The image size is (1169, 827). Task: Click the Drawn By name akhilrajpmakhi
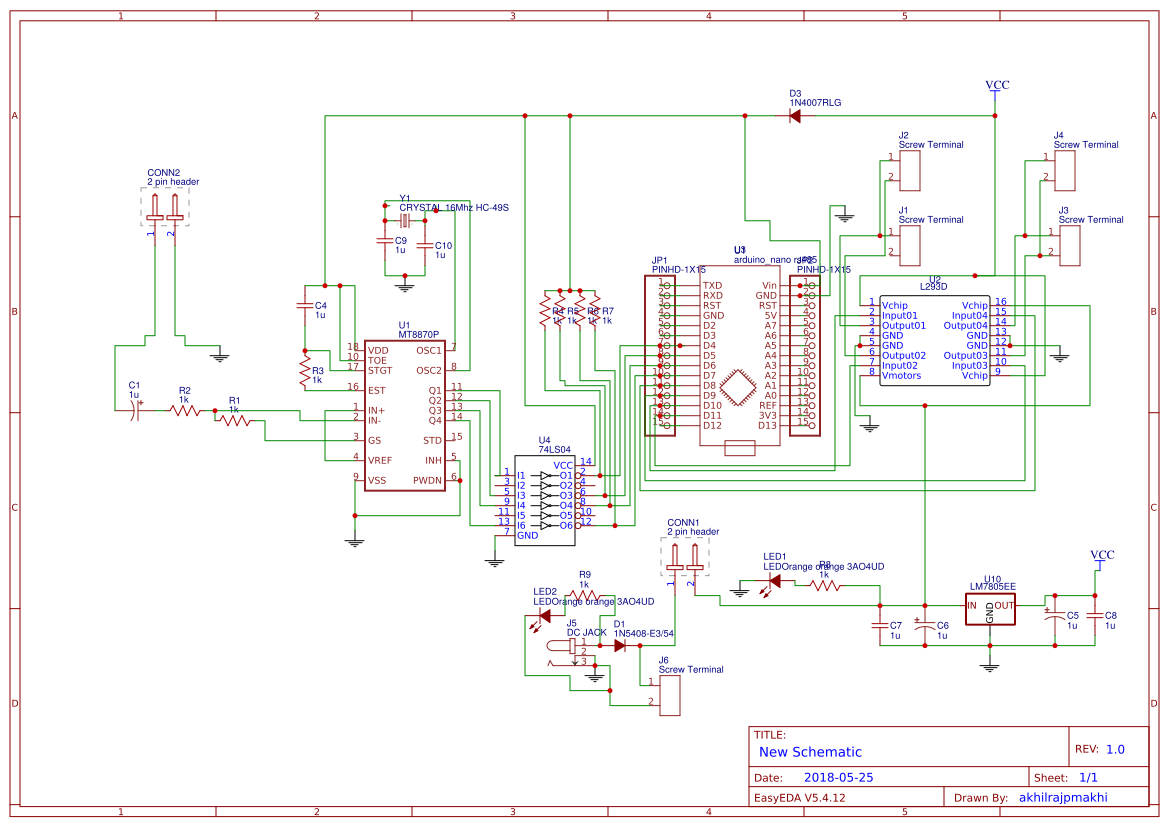pos(1063,796)
